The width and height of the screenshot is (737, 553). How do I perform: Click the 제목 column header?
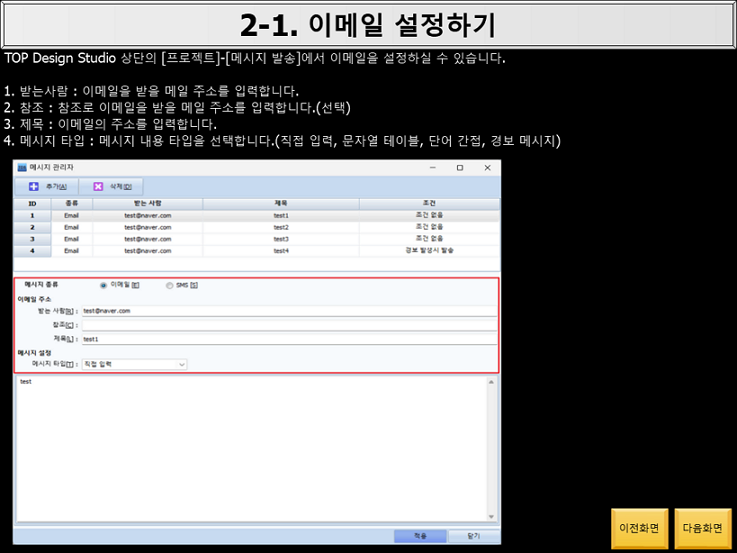coord(281,203)
